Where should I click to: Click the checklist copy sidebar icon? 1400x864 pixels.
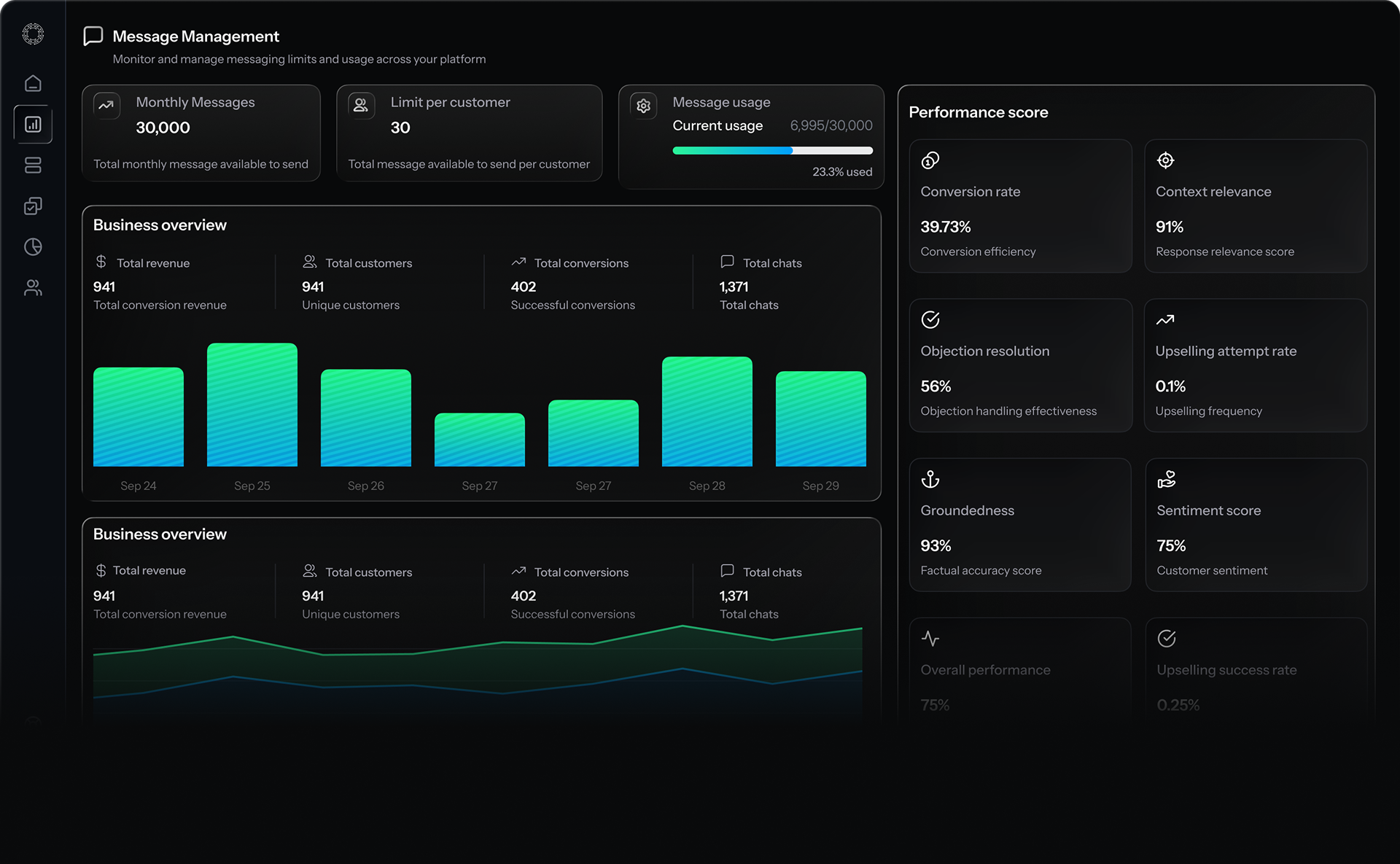pyautogui.click(x=33, y=206)
